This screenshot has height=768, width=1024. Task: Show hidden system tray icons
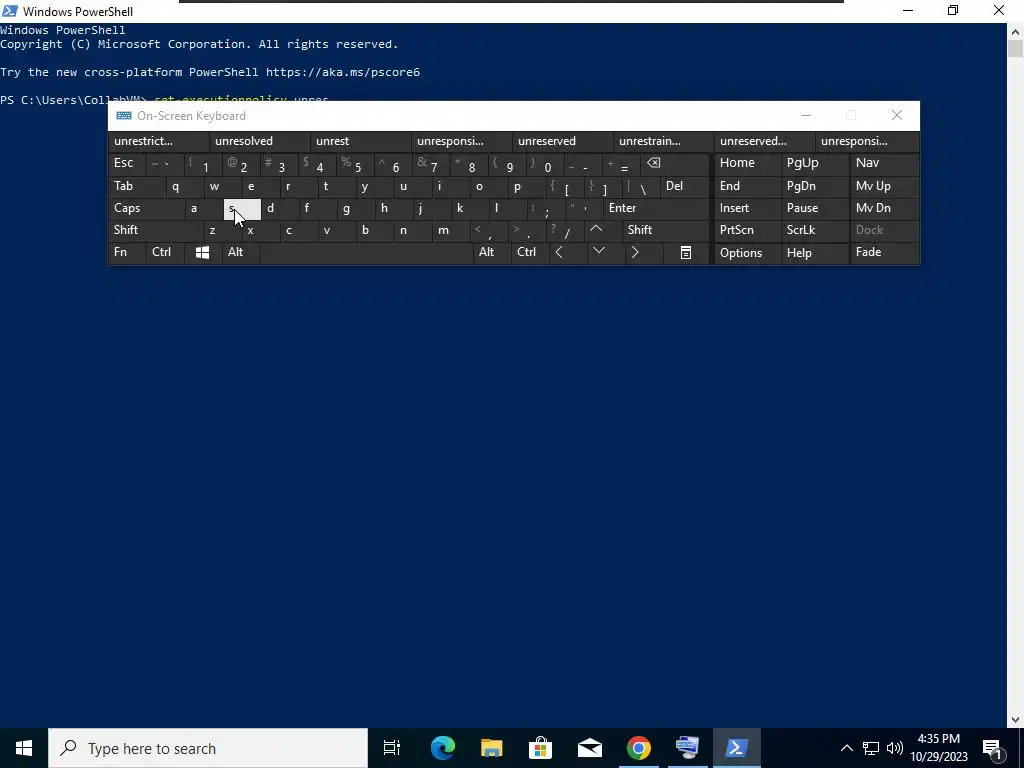[846, 748]
